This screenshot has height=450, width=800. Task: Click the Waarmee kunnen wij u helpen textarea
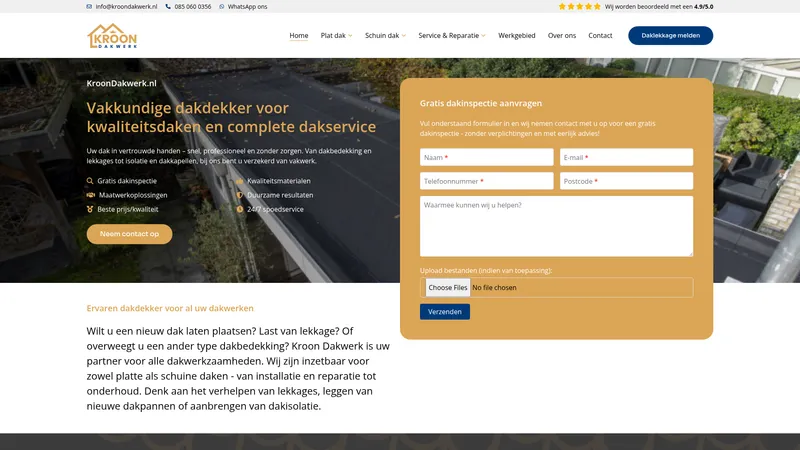coord(557,226)
